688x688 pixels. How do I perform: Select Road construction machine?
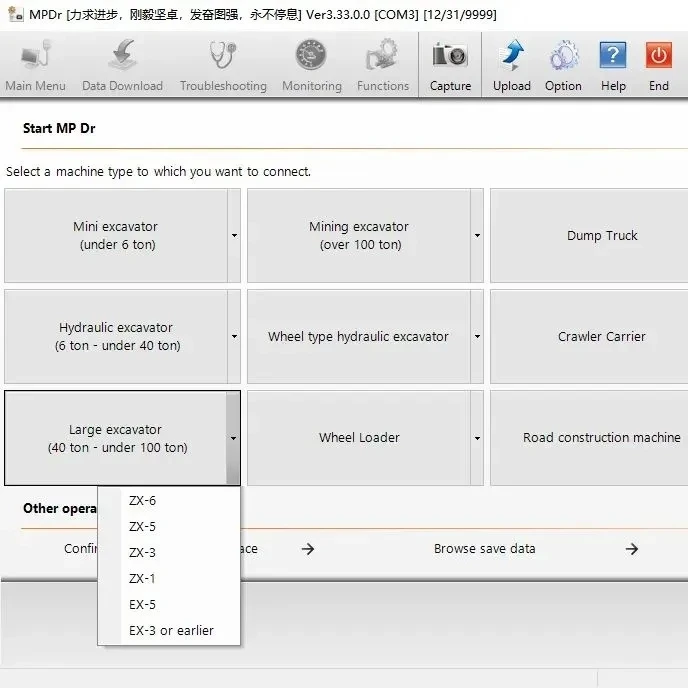[589, 438]
